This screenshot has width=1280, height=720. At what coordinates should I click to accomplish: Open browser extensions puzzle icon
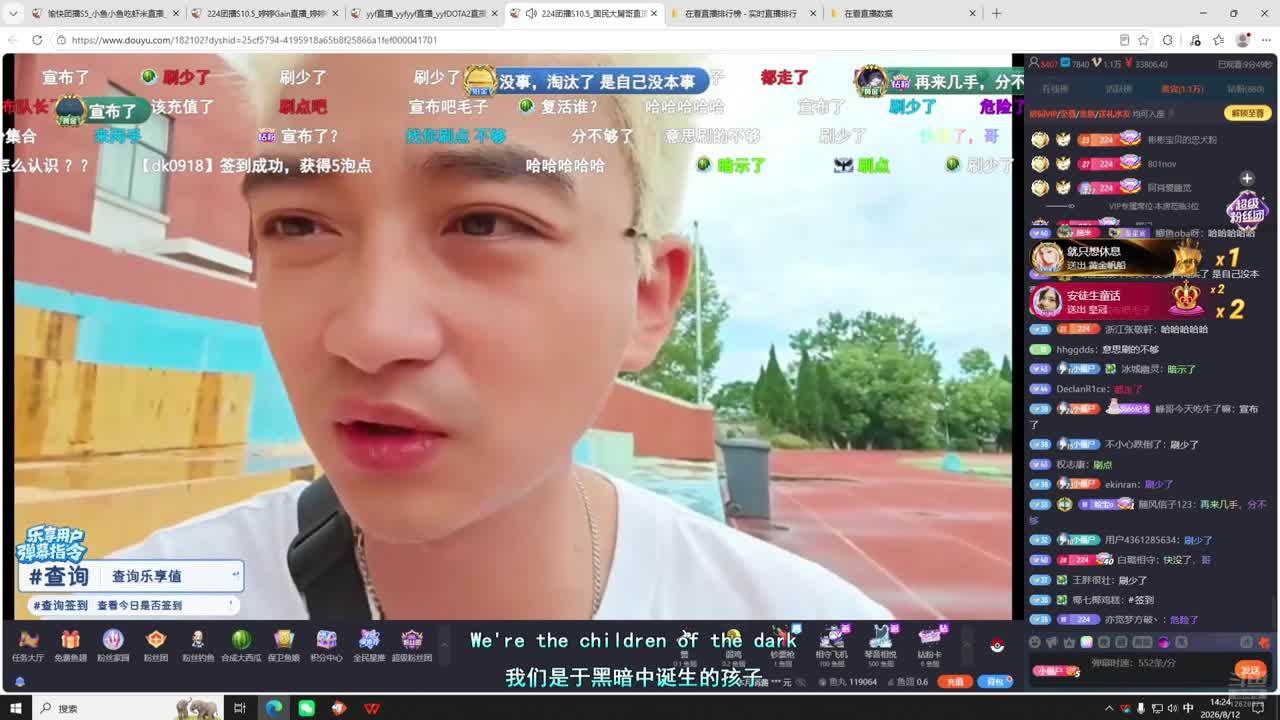coord(1168,40)
